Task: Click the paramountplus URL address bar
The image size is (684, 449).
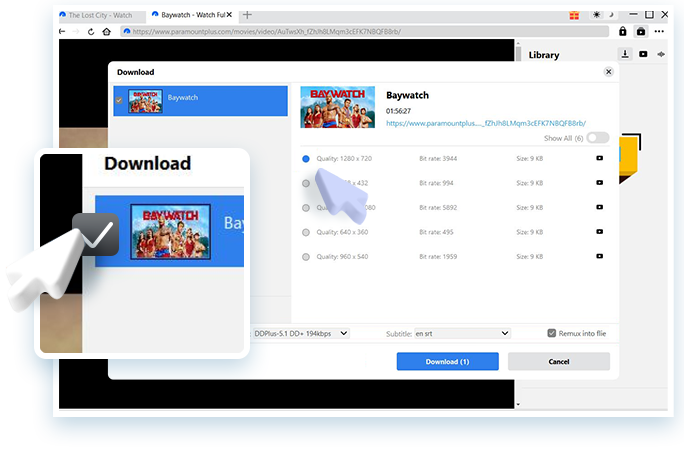Action: coord(364,31)
